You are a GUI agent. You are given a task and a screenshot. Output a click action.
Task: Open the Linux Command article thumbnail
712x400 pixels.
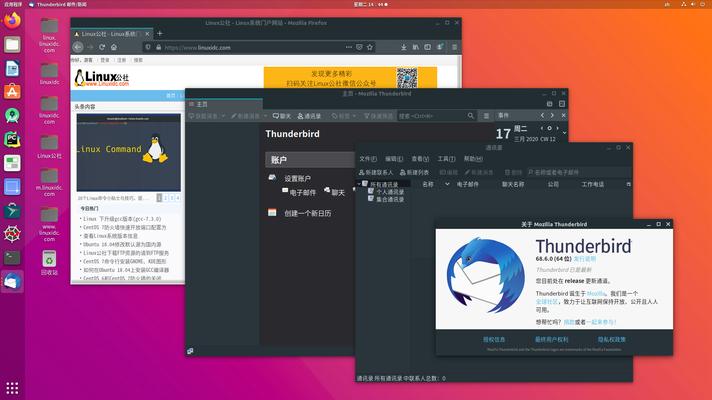point(129,152)
